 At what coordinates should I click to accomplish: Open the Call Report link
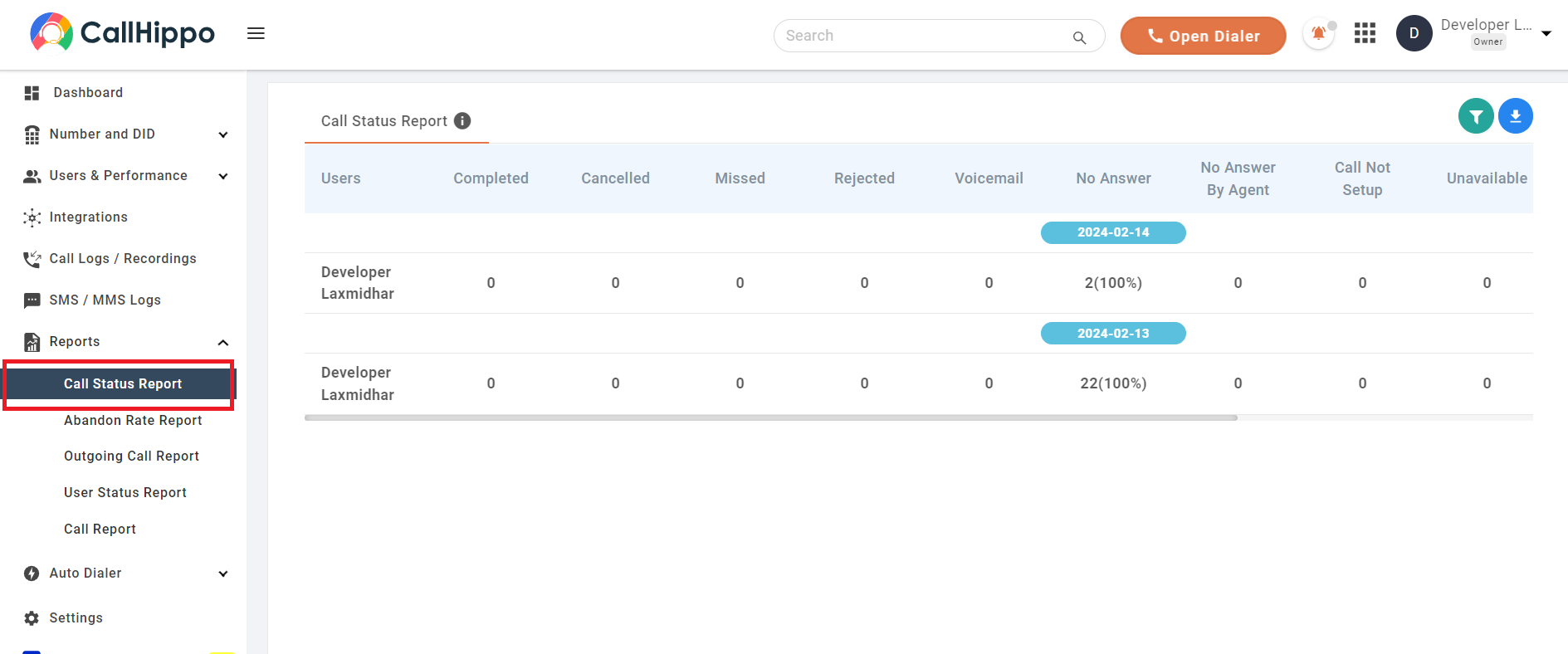pos(100,530)
